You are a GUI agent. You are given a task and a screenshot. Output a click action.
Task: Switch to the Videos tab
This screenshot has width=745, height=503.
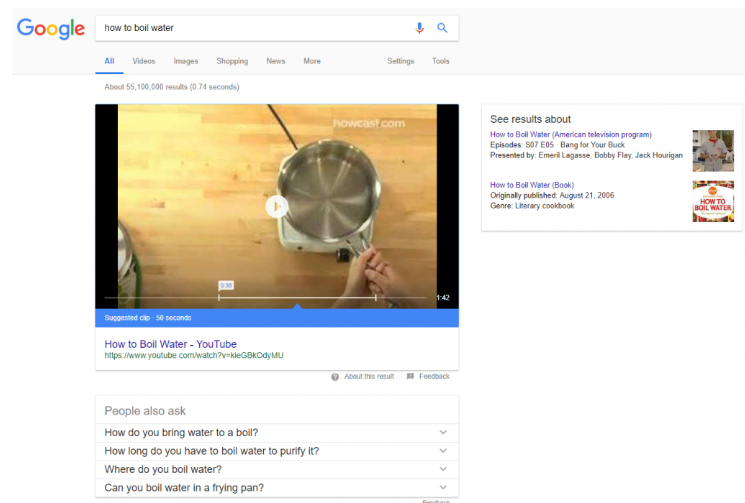coord(143,61)
